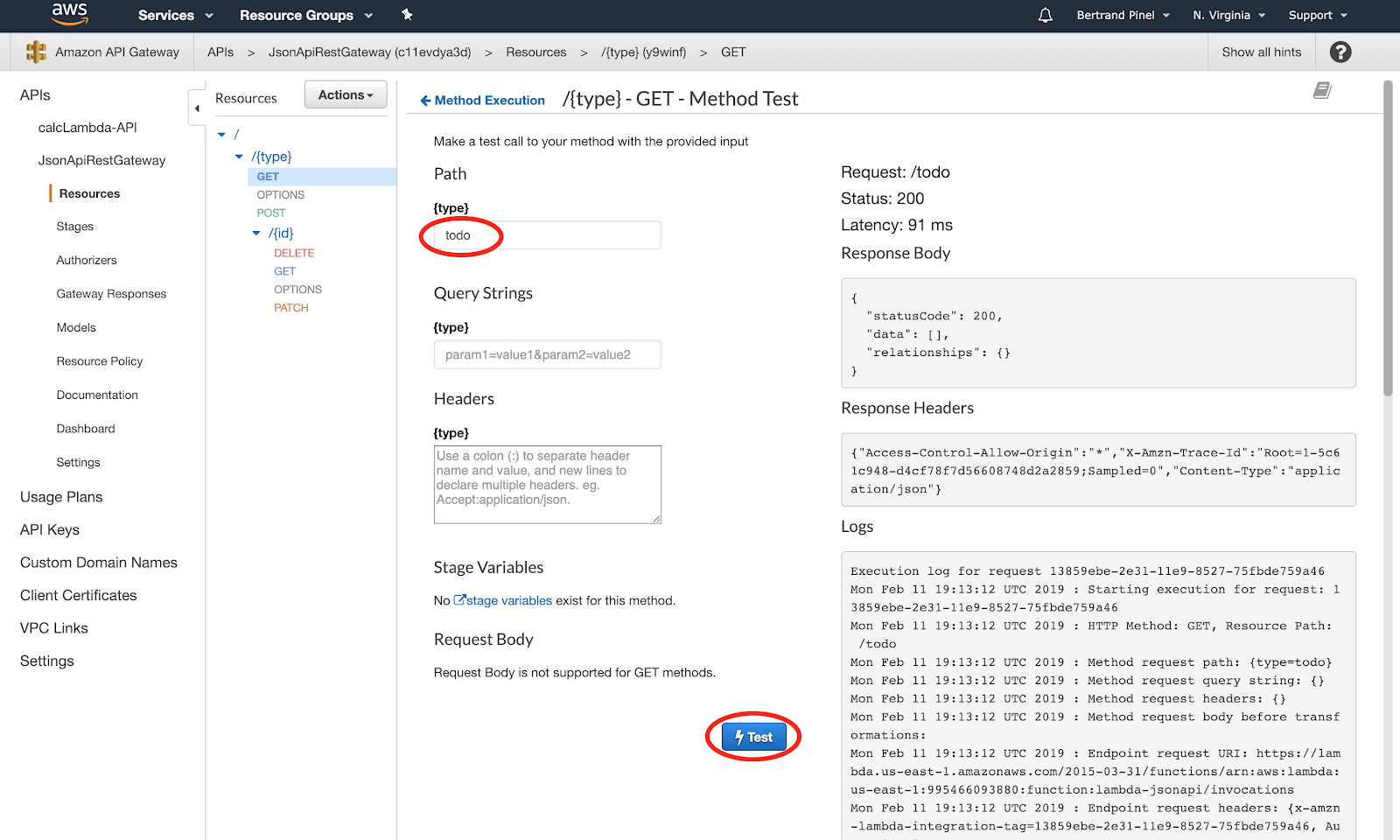
Task: Open the Actions dropdown button
Action: tap(346, 95)
